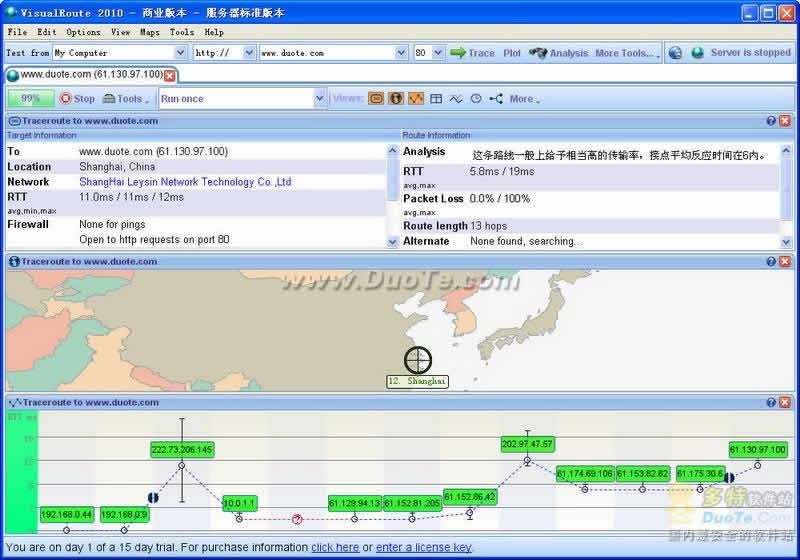
Task: Open the http:// protocol dropdown
Action: (x=249, y=53)
